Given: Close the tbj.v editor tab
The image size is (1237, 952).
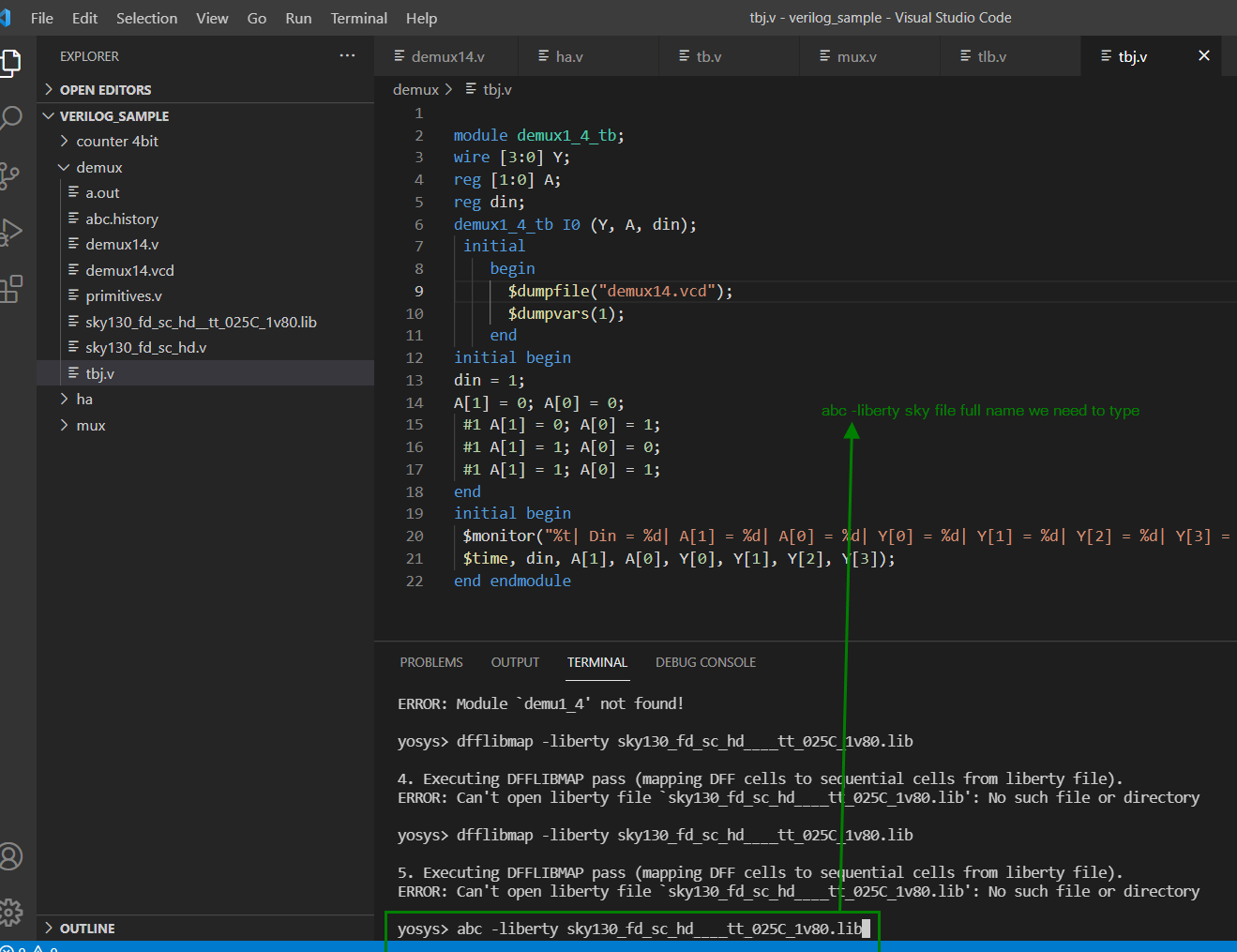Looking at the screenshot, I should [1204, 56].
